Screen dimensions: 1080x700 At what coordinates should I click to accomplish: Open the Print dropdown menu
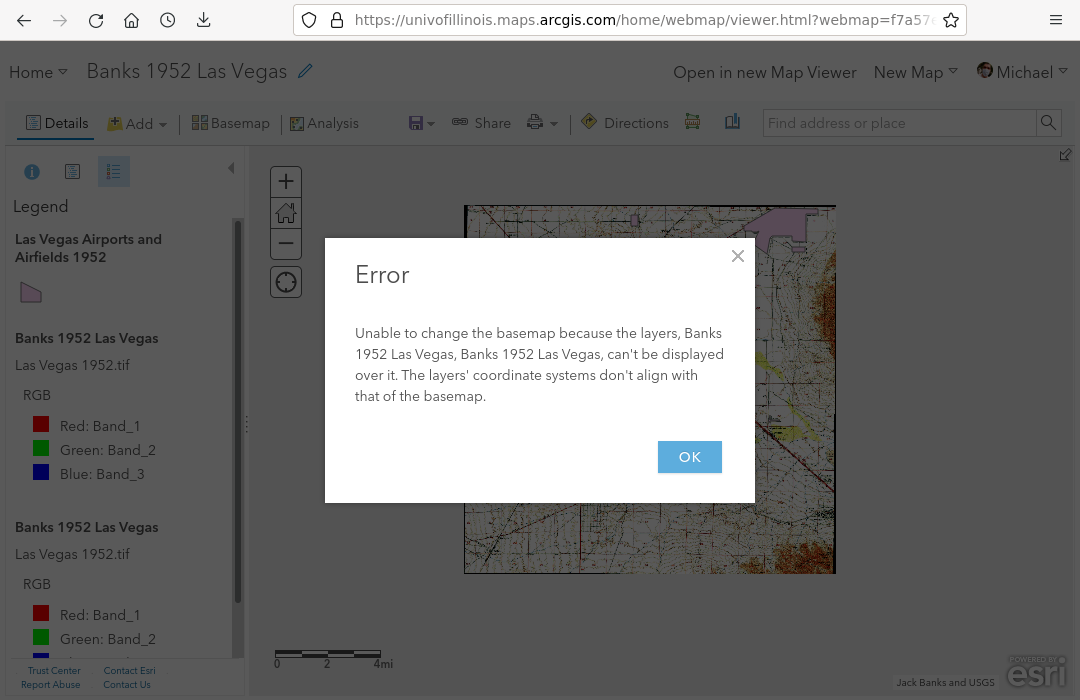pos(542,123)
